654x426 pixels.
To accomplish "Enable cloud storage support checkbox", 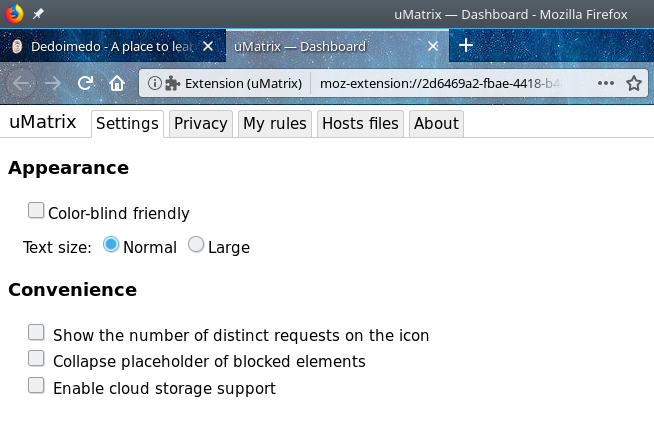I will [x=36, y=384].
